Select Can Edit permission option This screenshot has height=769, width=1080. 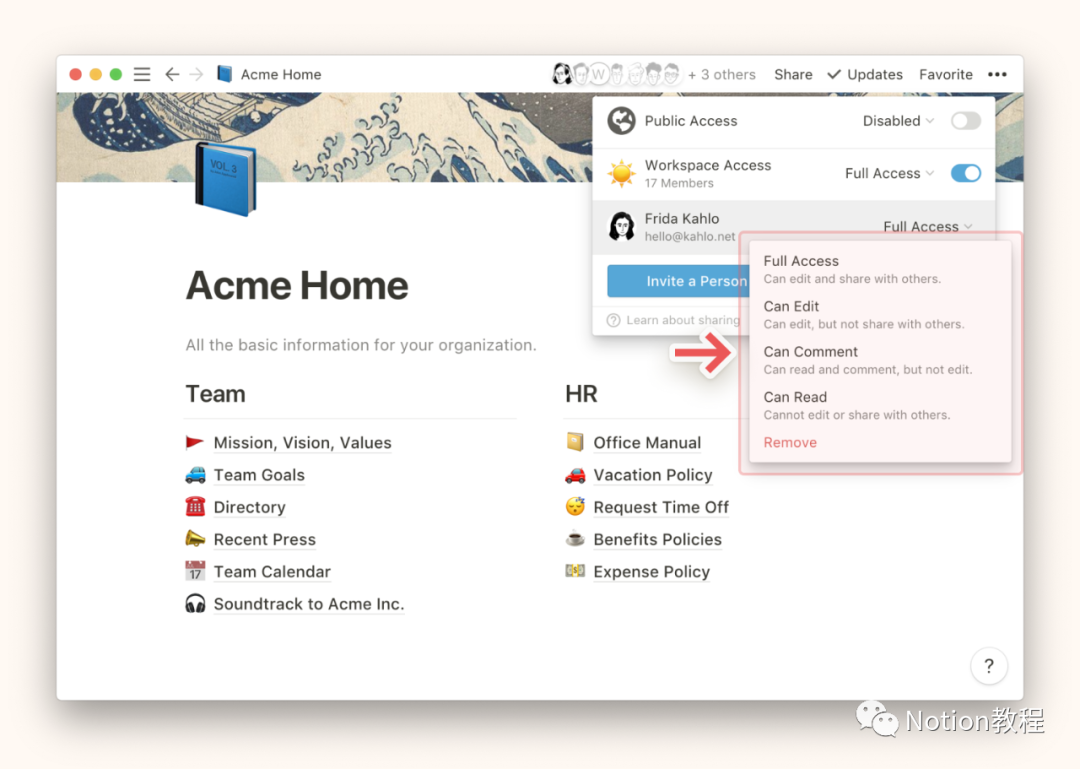point(791,307)
